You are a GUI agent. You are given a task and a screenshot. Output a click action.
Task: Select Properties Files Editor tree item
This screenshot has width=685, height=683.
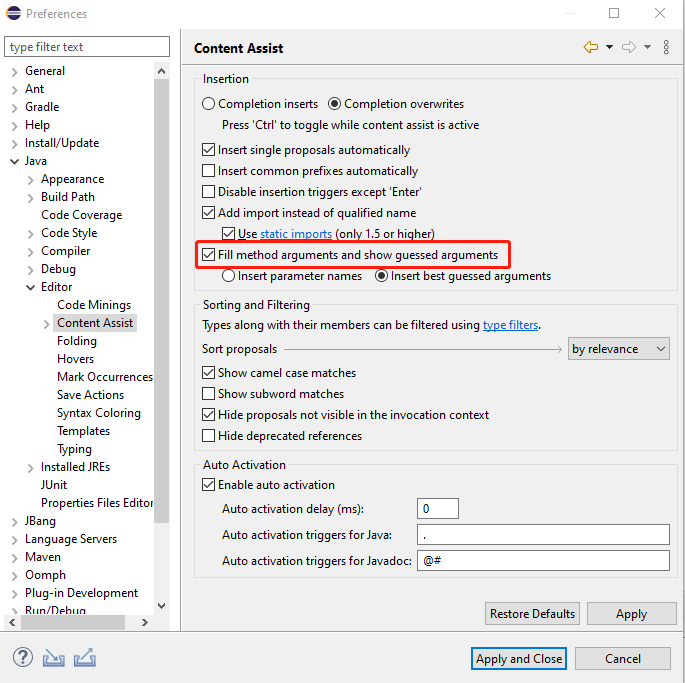coord(97,503)
